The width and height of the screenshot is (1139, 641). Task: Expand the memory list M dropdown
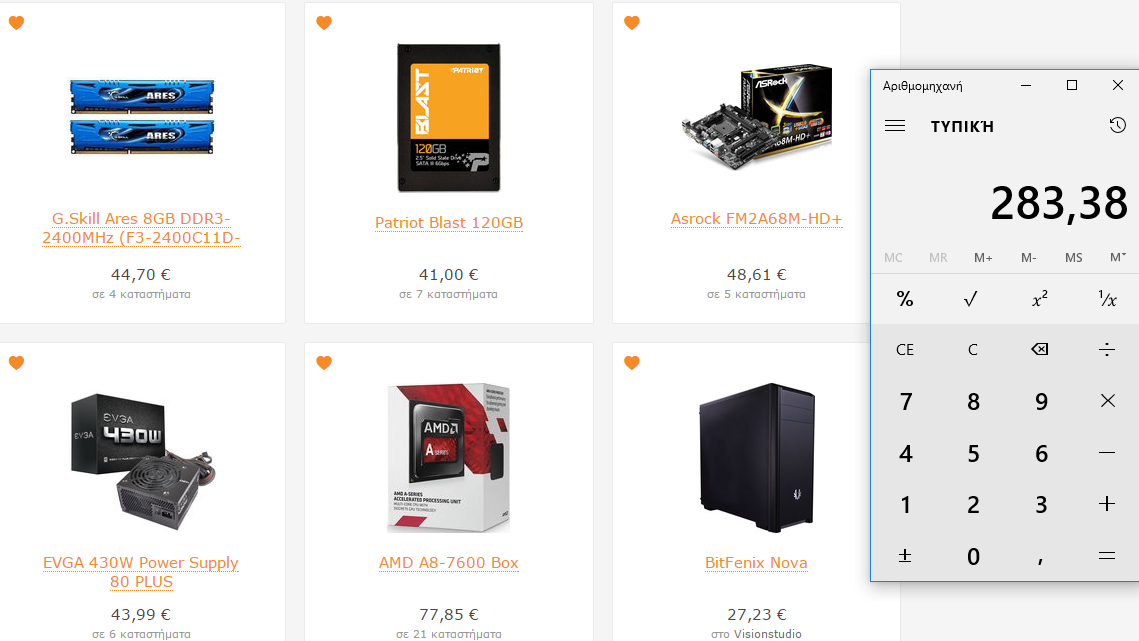tap(1117, 257)
